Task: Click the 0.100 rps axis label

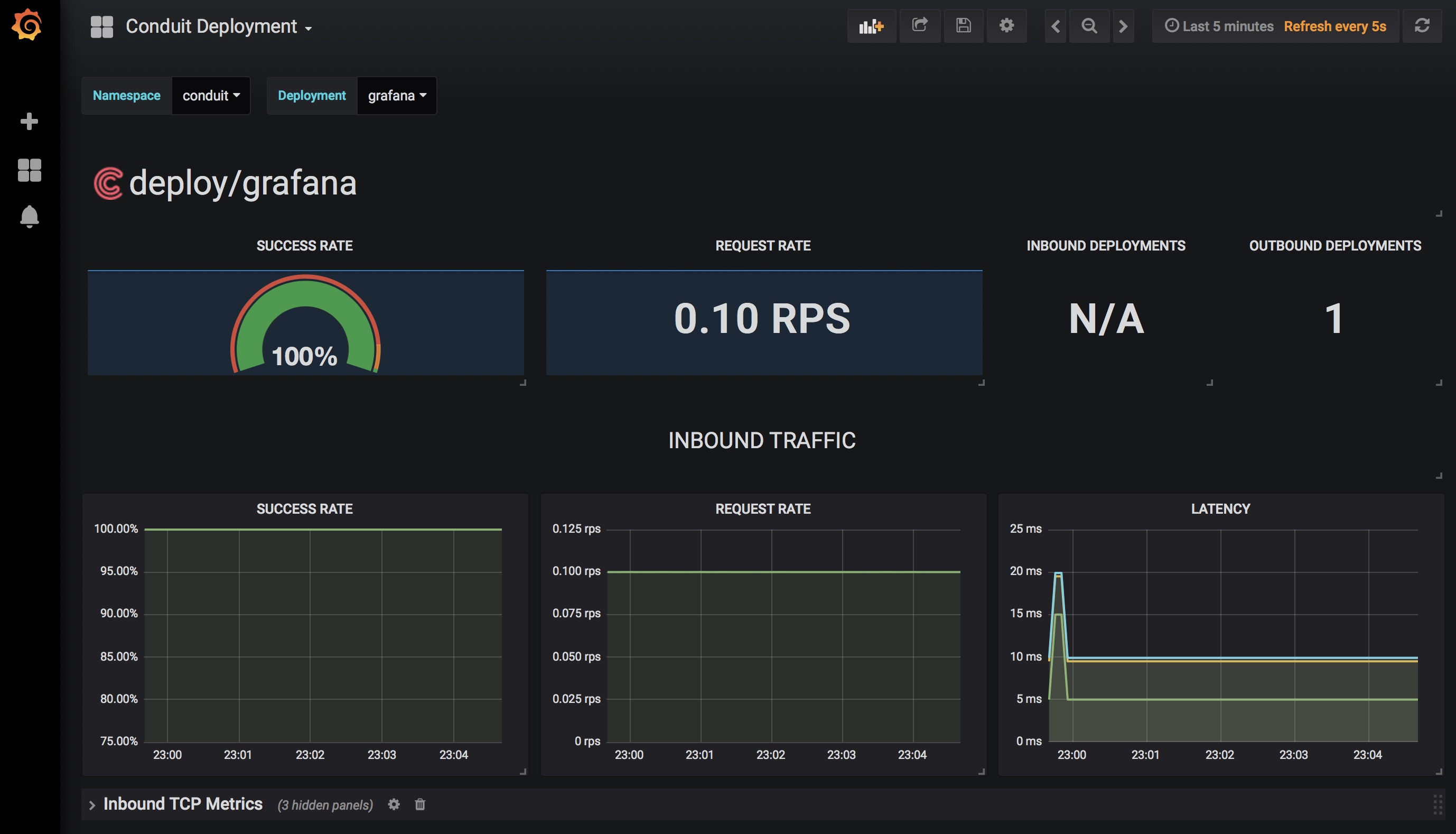Action: pyautogui.click(x=576, y=571)
